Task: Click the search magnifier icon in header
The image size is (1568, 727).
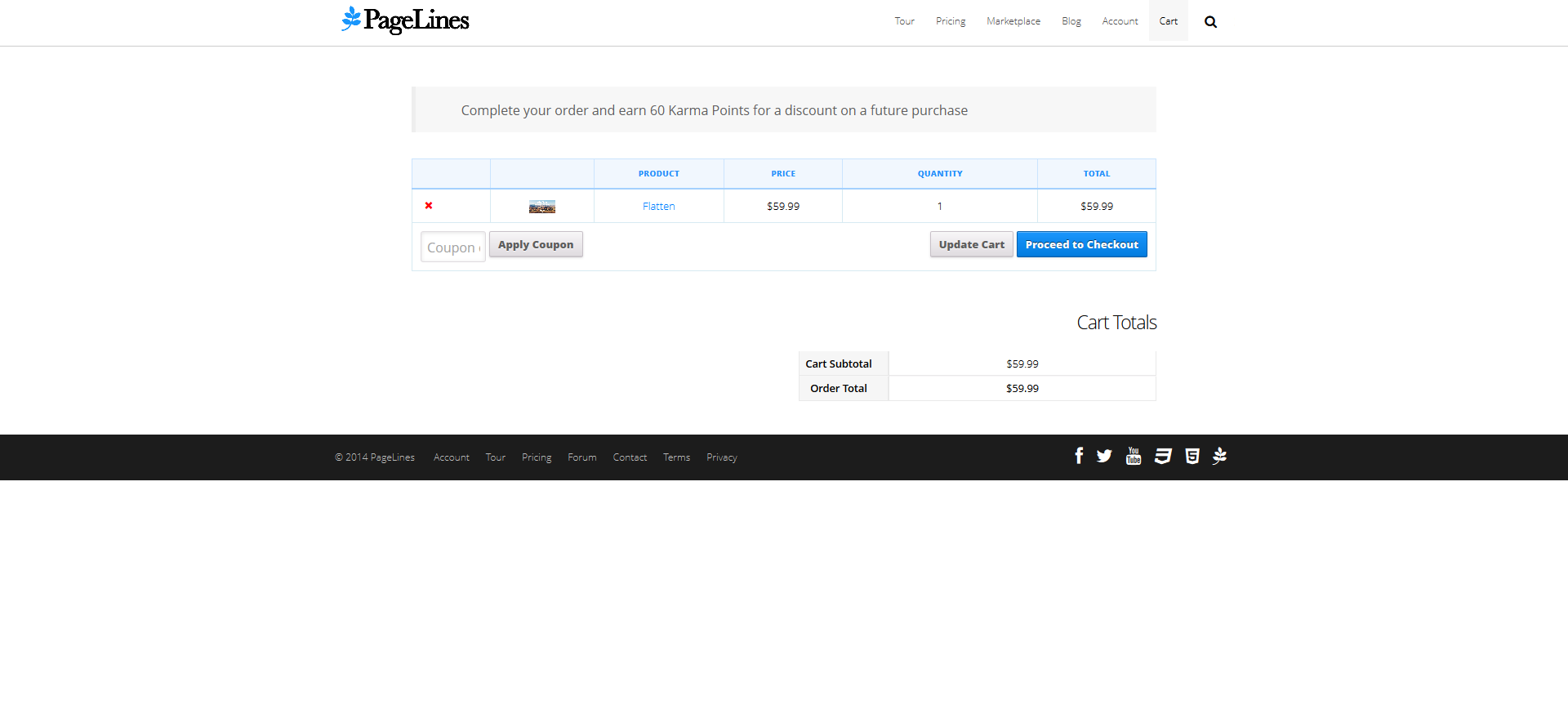Action: (x=1210, y=22)
